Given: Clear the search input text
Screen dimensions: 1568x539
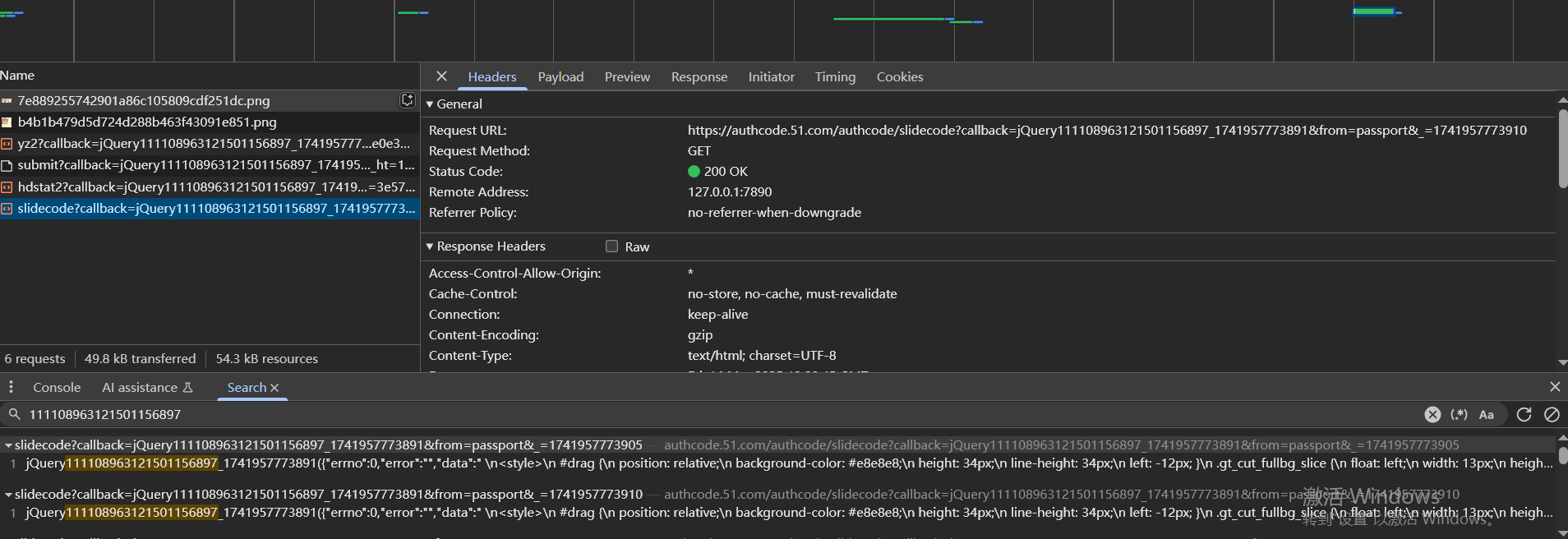Looking at the screenshot, I should [x=1432, y=415].
